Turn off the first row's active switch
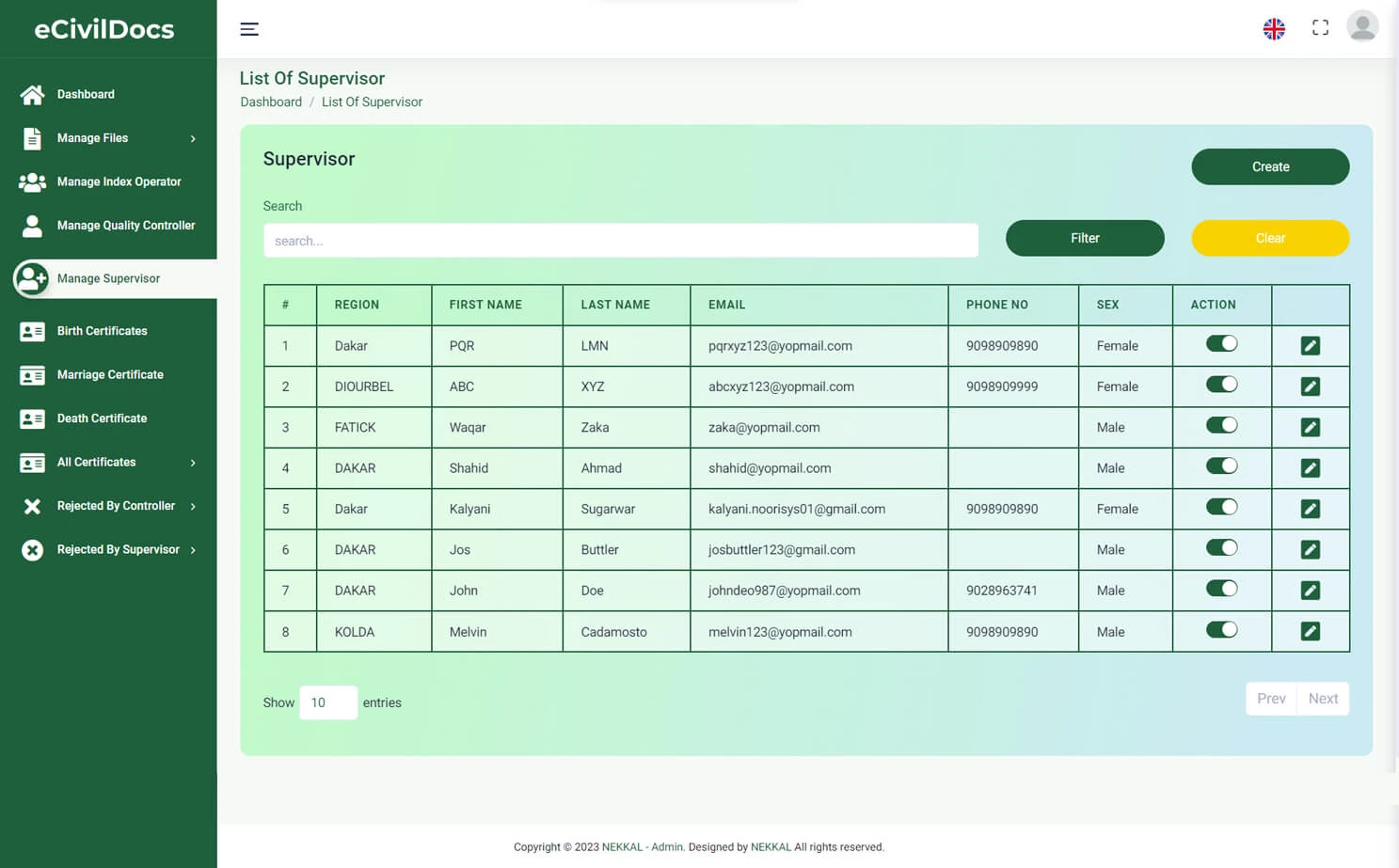1399x868 pixels. pyautogui.click(x=1221, y=344)
